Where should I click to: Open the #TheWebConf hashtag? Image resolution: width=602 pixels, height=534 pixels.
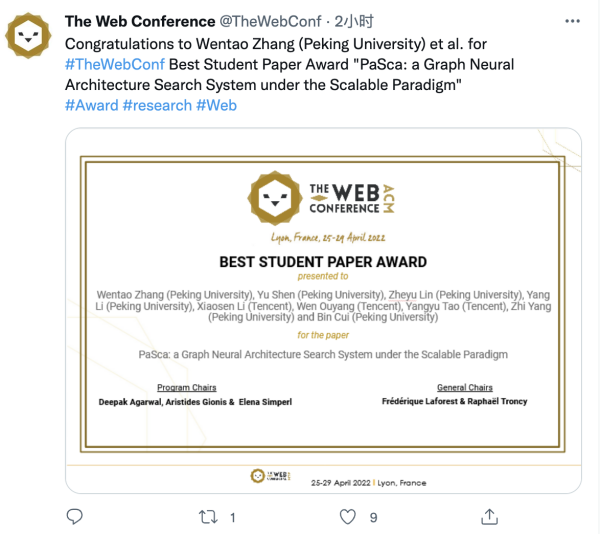(108, 63)
